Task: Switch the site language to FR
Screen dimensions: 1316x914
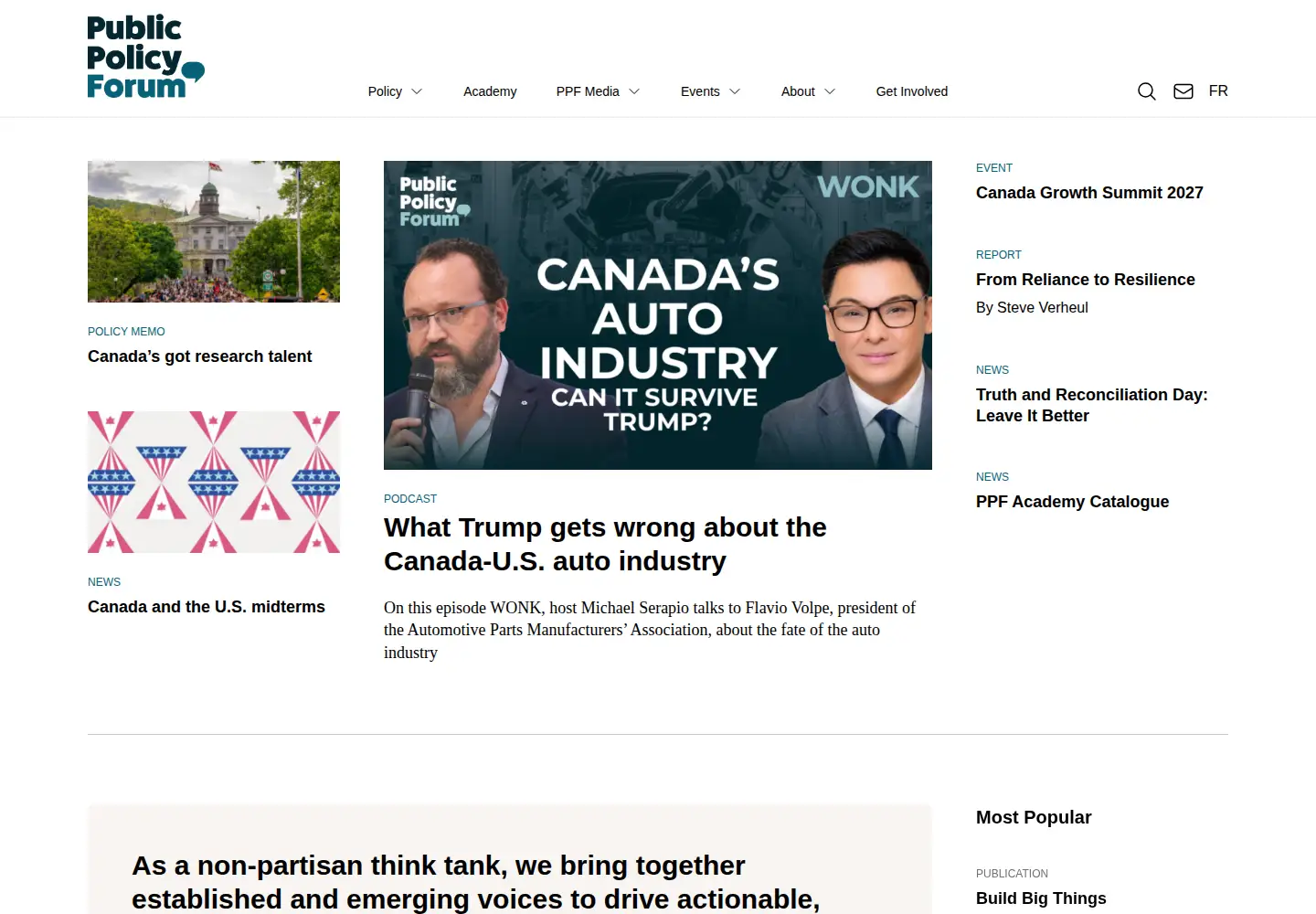Action: tap(1218, 91)
